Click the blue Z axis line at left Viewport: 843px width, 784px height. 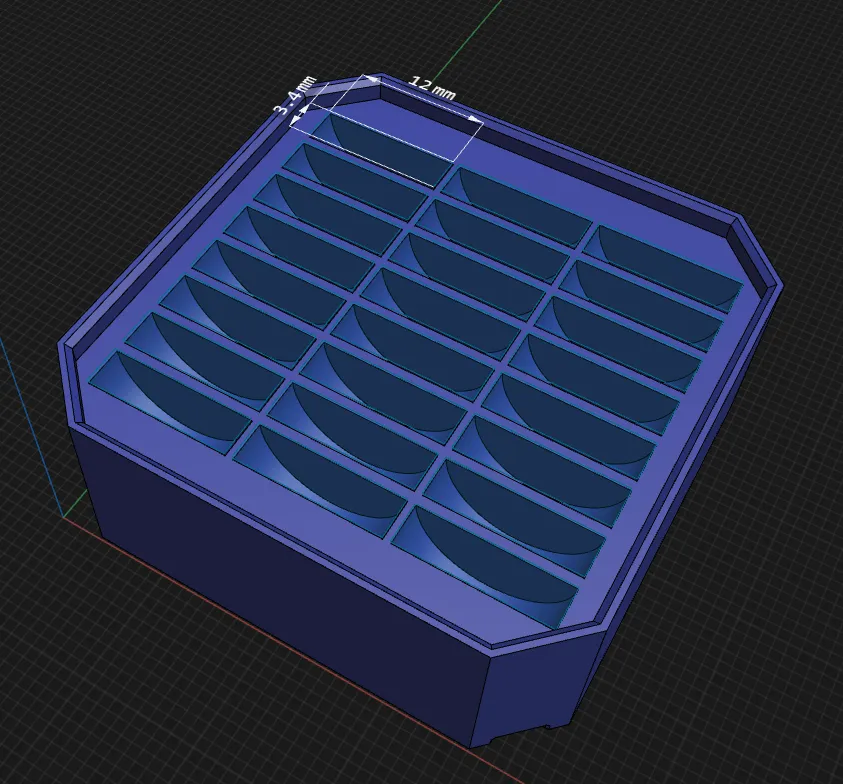[x=32, y=427]
